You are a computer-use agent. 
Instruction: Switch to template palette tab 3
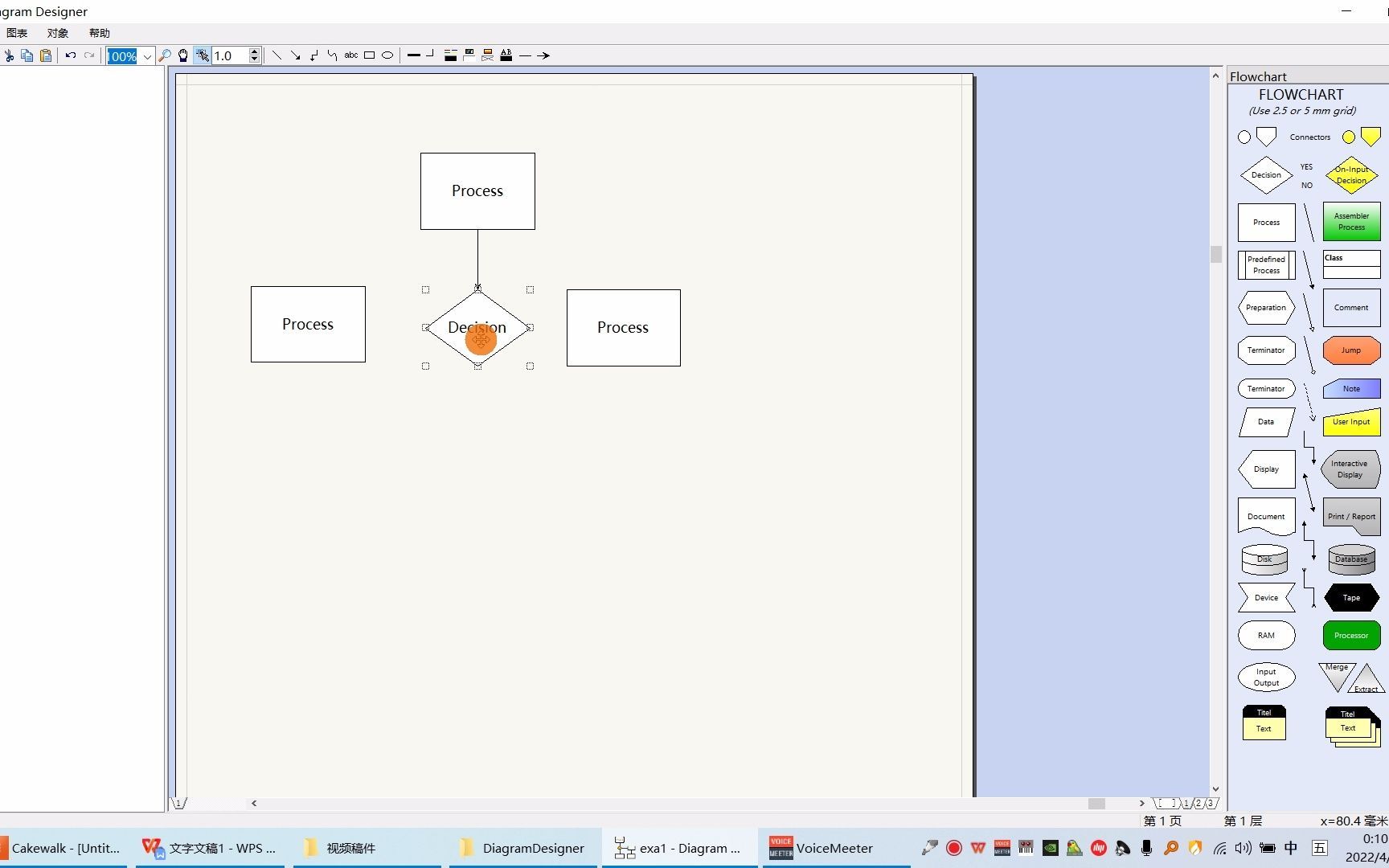pyautogui.click(x=1210, y=803)
